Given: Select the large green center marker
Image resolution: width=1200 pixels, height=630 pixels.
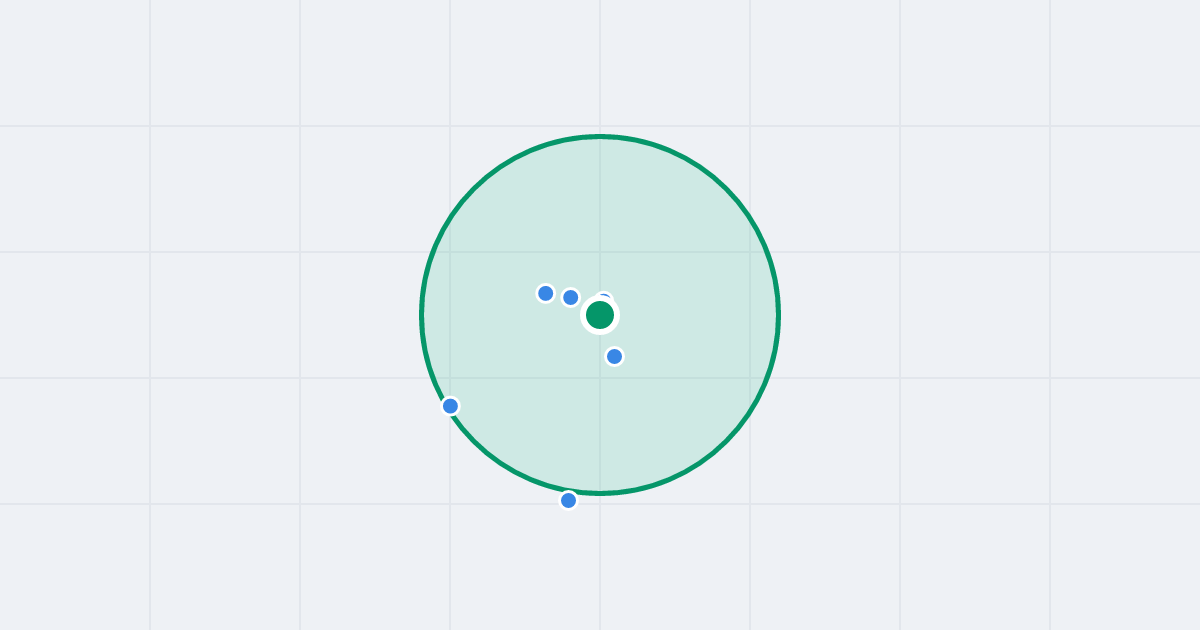Looking at the screenshot, I should click(x=600, y=315).
